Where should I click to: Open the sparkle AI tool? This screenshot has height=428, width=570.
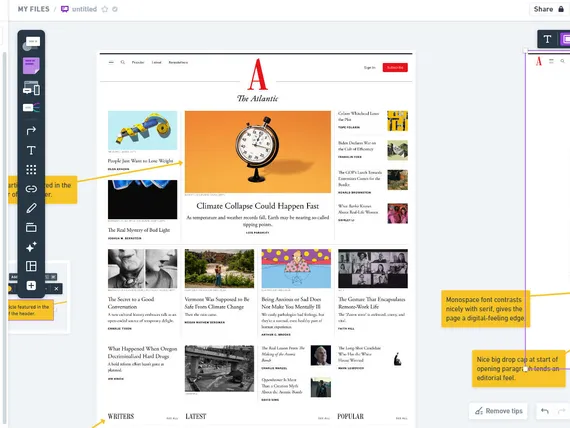click(x=31, y=247)
